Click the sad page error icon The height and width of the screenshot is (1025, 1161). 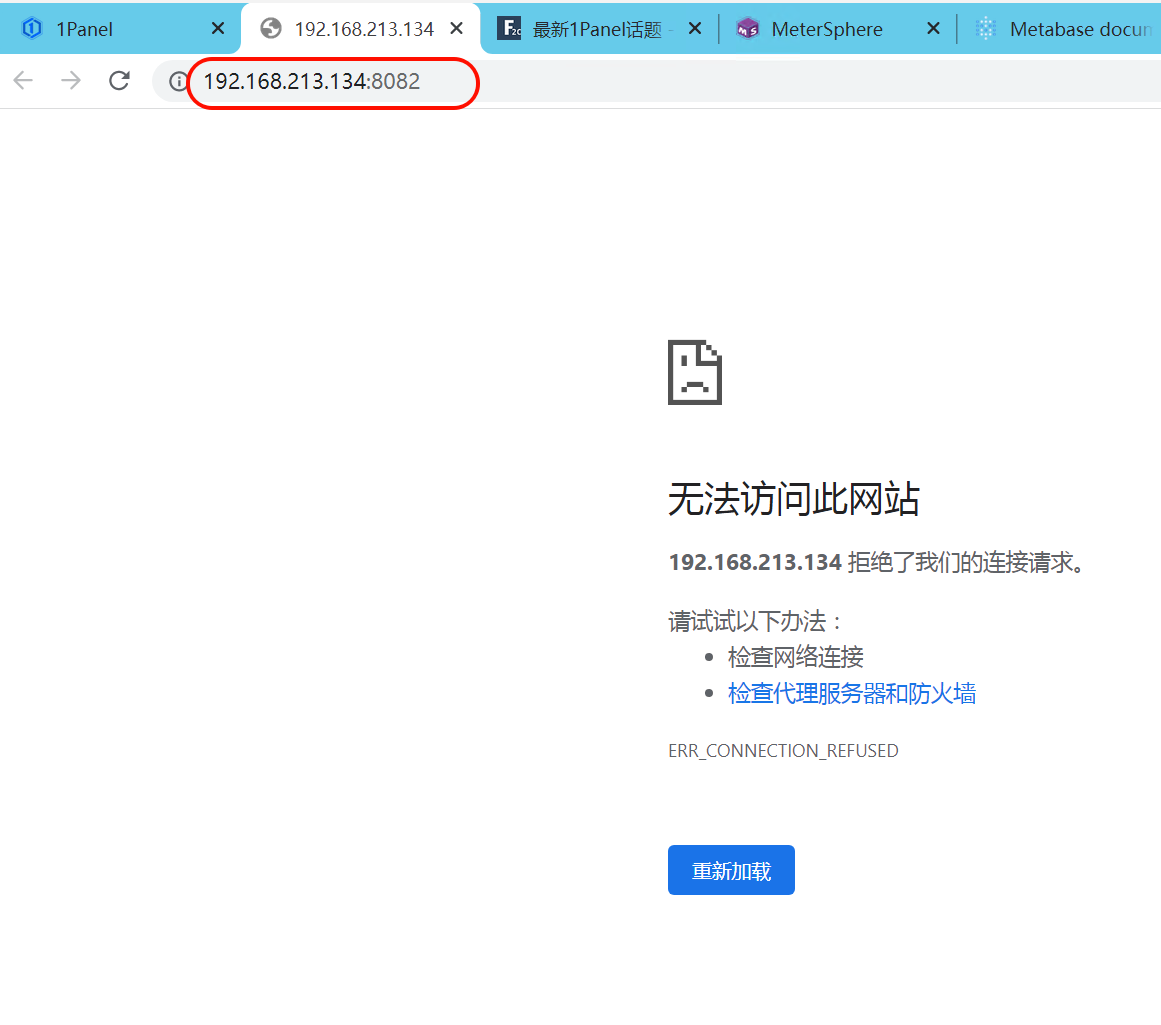coord(694,372)
